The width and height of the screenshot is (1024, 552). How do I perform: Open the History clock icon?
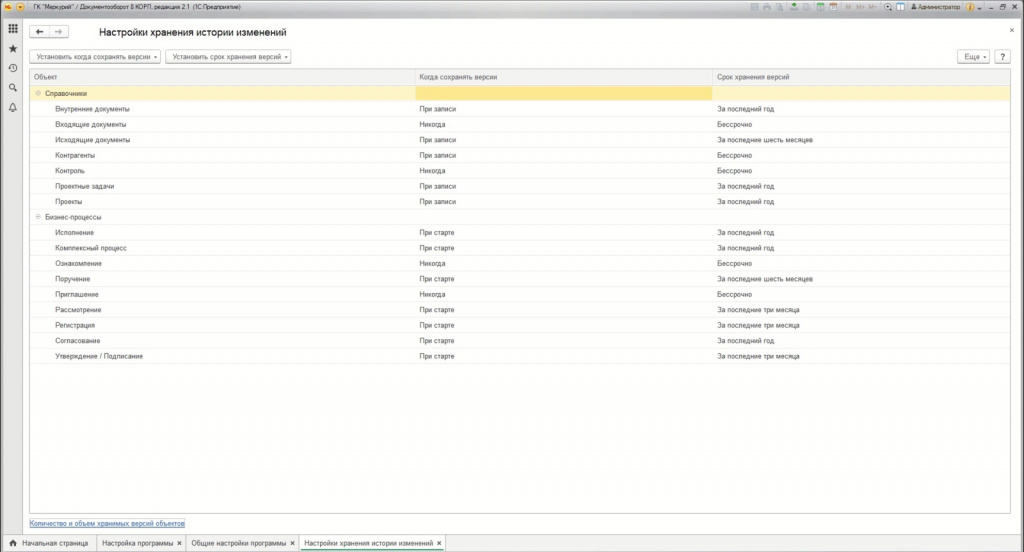(13, 68)
